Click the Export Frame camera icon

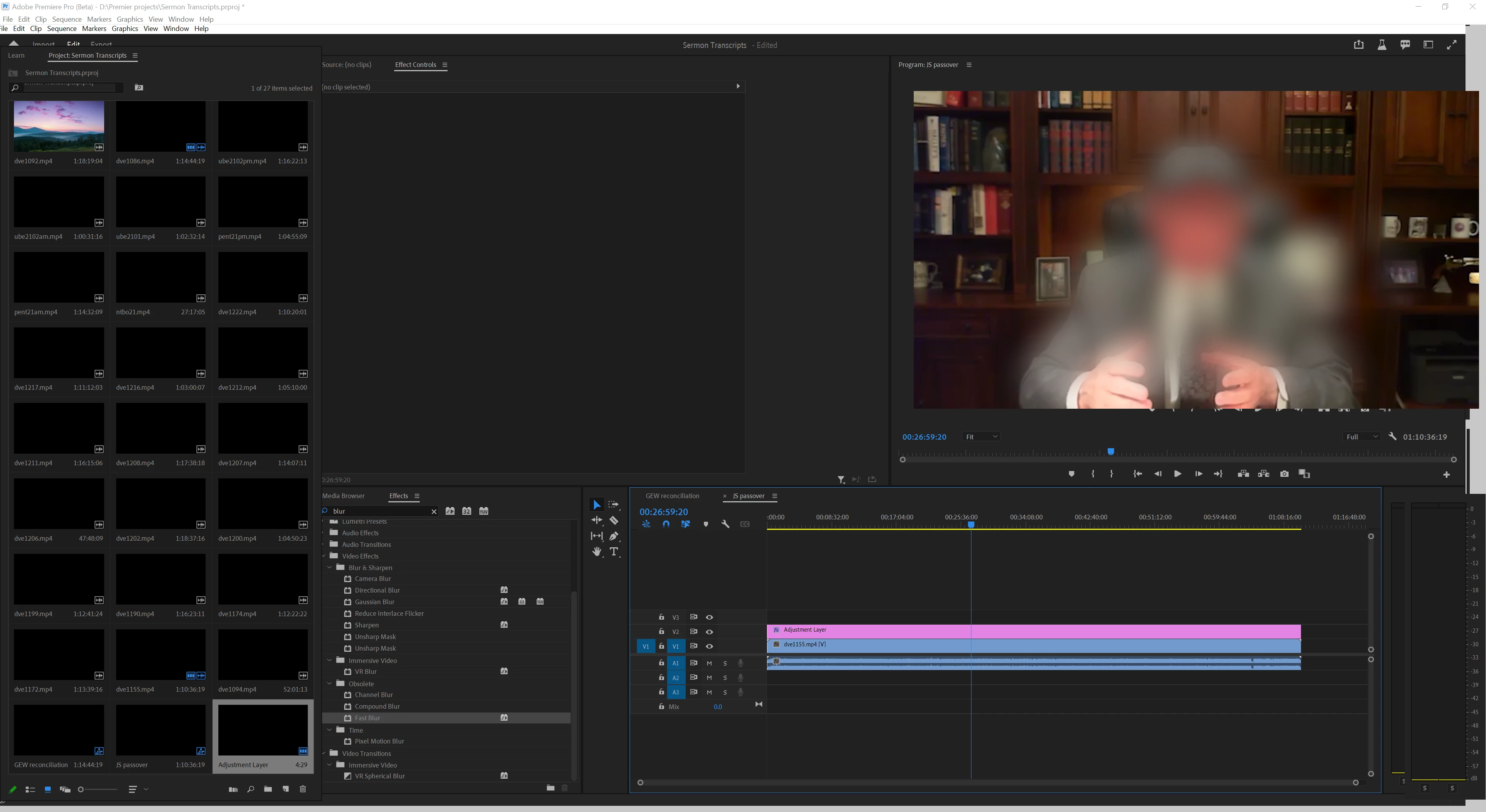point(1284,474)
